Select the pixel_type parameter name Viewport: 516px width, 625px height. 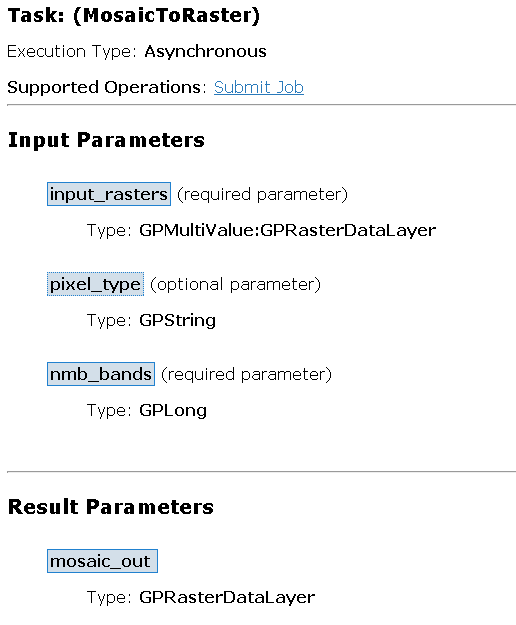coord(95,284)
